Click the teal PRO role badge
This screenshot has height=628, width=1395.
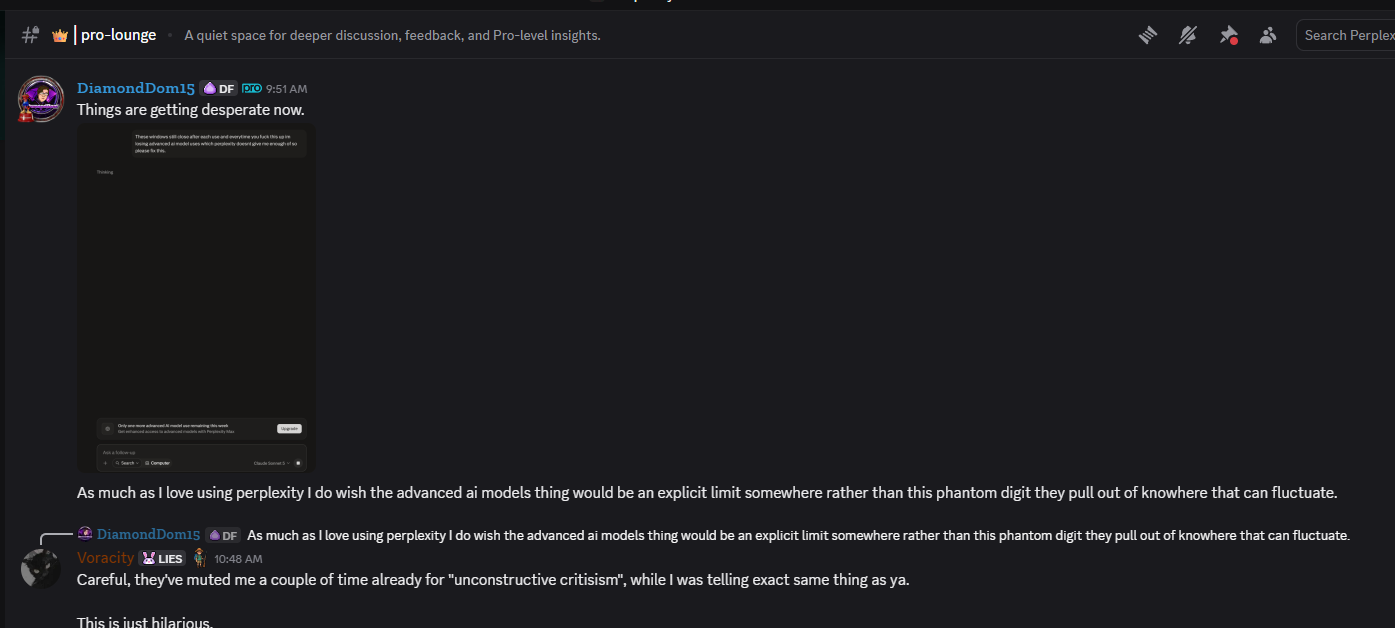[252, 88]
